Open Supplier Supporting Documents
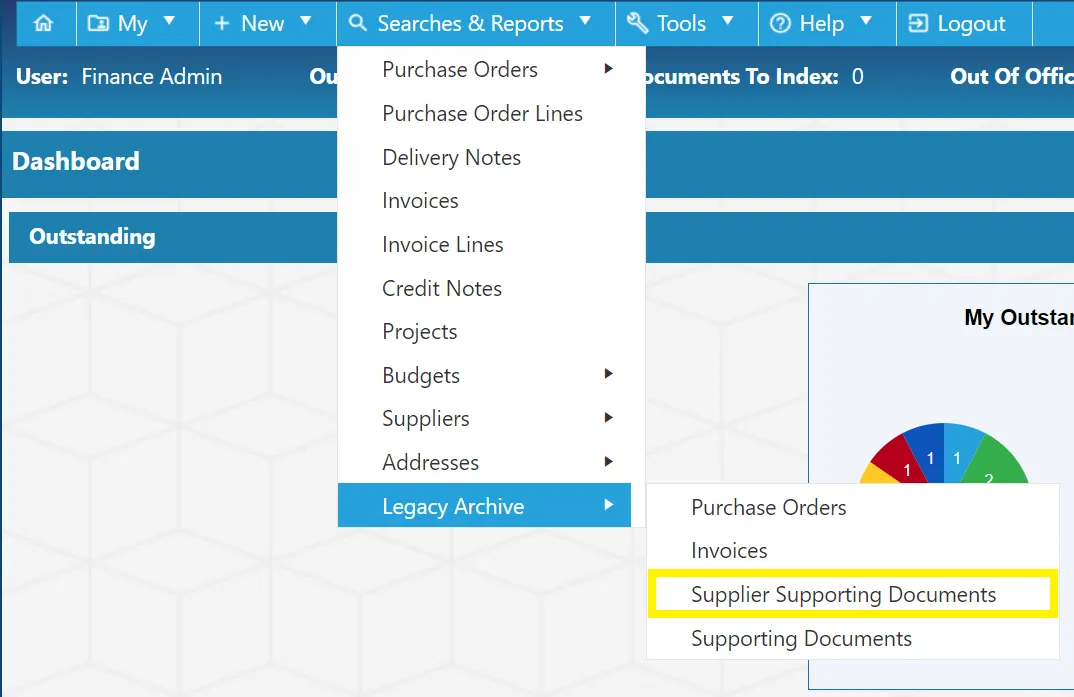 pos(853,594)
